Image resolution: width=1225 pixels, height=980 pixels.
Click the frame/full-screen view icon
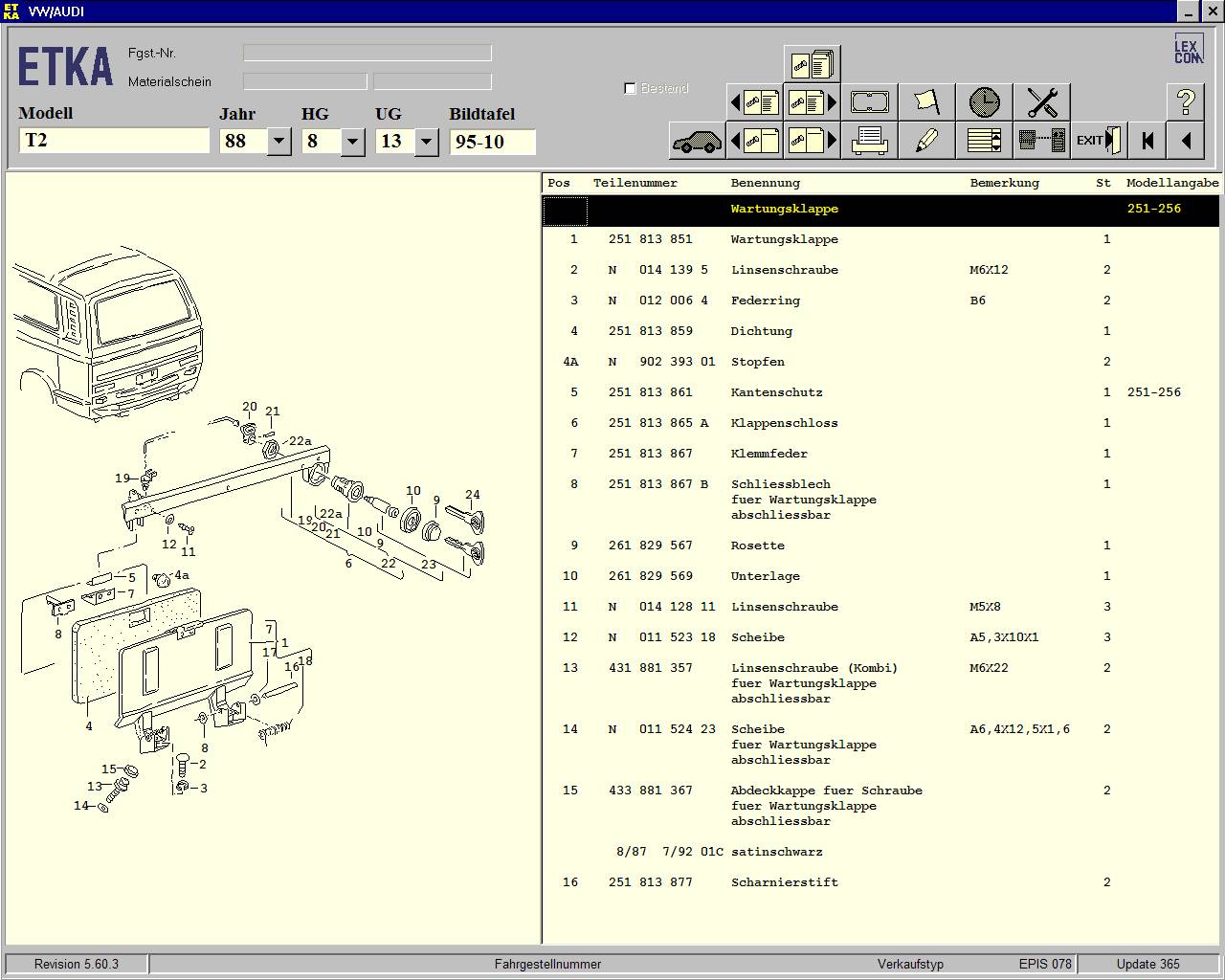pyautogui.click(x=869, y=102)
